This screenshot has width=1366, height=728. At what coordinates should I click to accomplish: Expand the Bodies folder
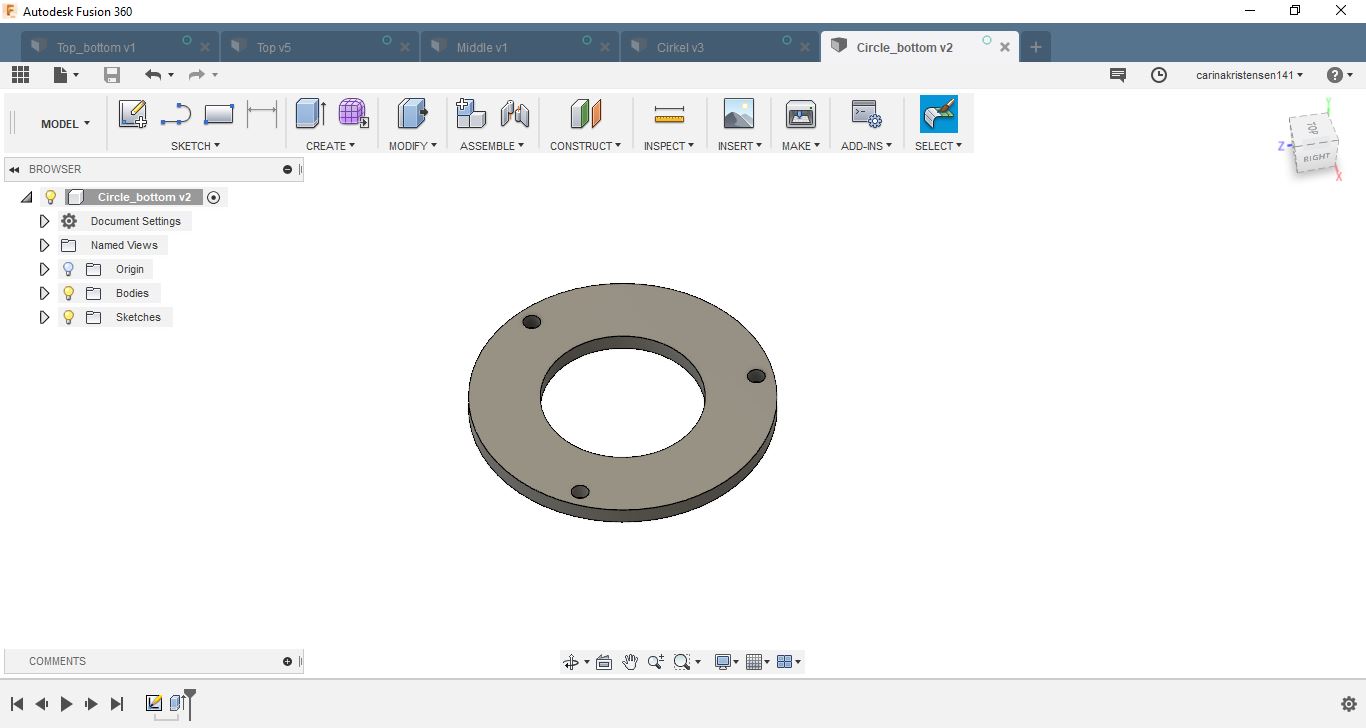(44, 293)
